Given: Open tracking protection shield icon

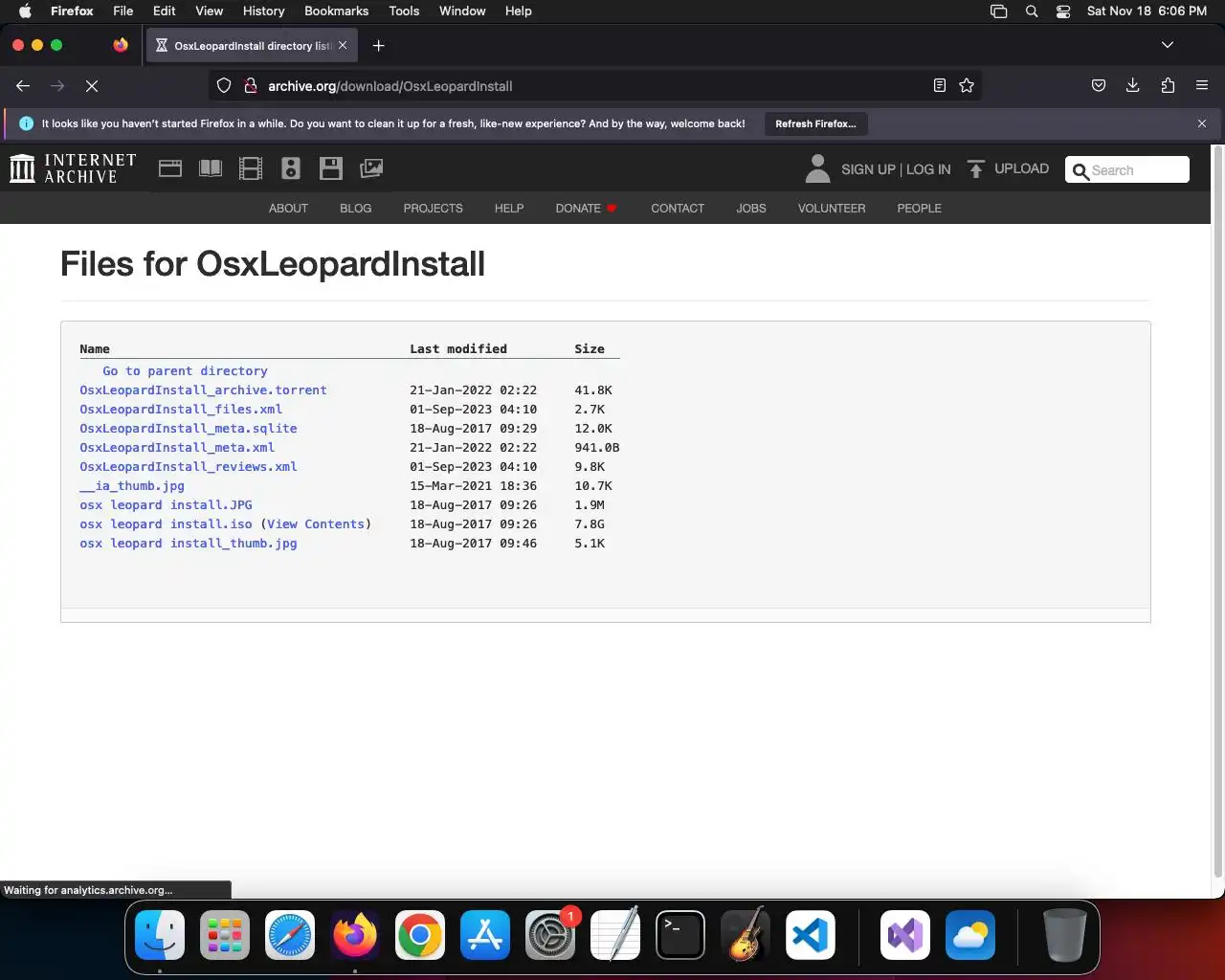Looking at the screenshot, I should pos(224,86).
